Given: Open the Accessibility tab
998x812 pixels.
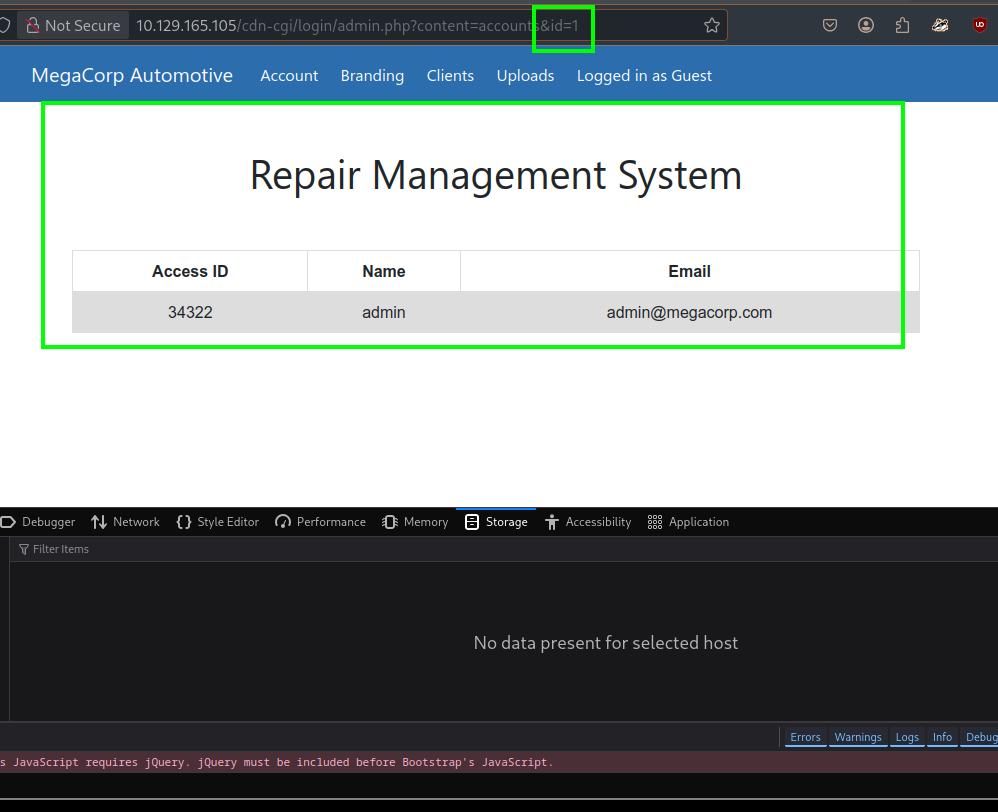Looking at the screenshot, I should click(588, 522).
